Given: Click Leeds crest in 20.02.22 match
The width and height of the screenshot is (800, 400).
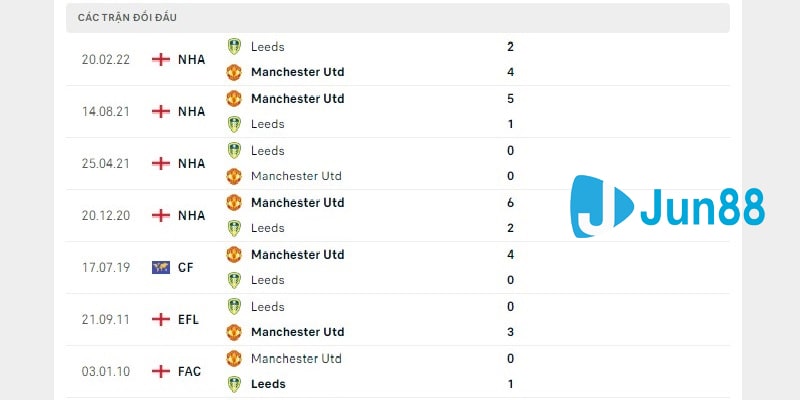Looking at the screenshot, I should point(234,46).
